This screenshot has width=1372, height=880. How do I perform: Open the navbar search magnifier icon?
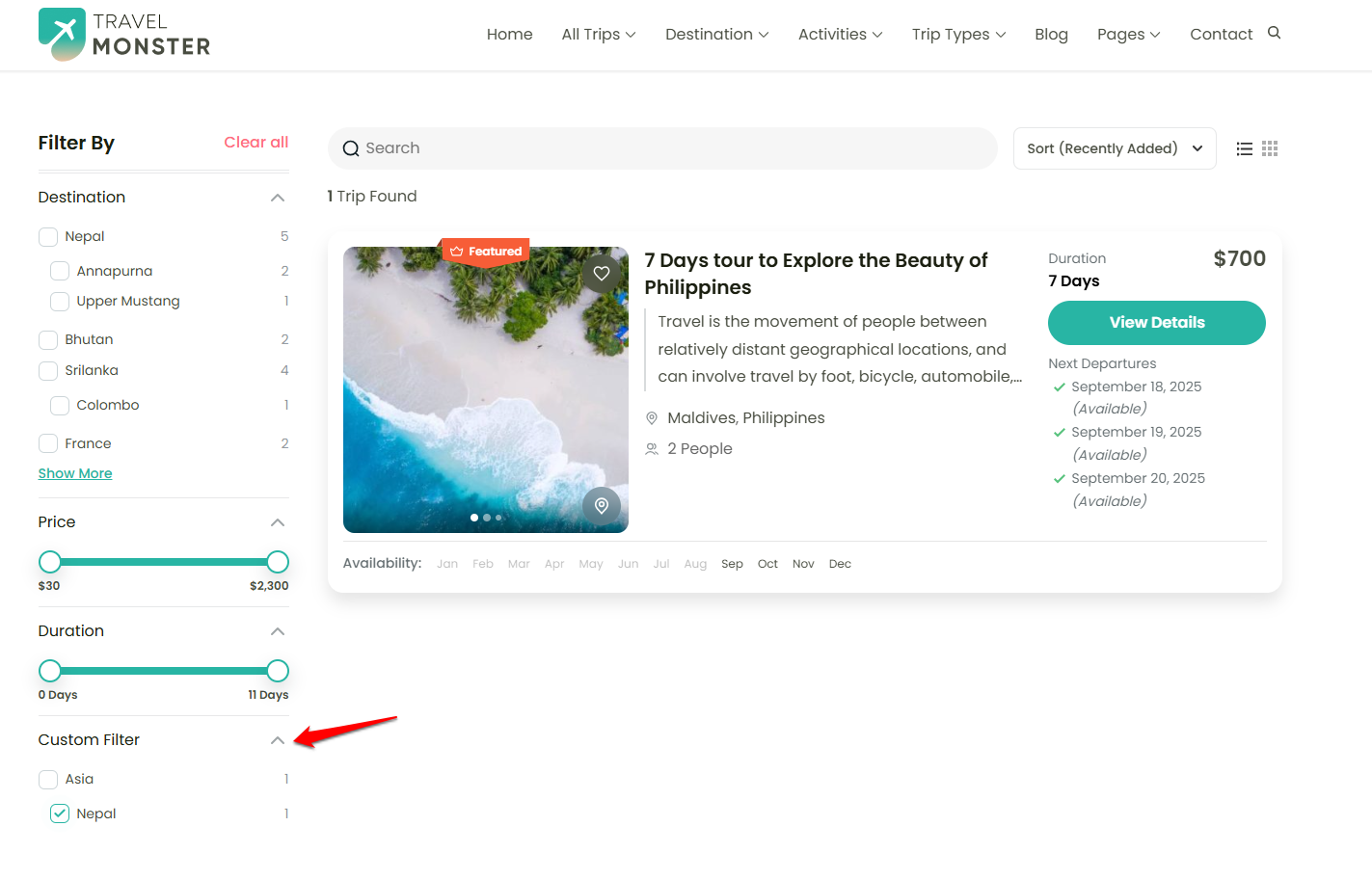coord(1273,32)
